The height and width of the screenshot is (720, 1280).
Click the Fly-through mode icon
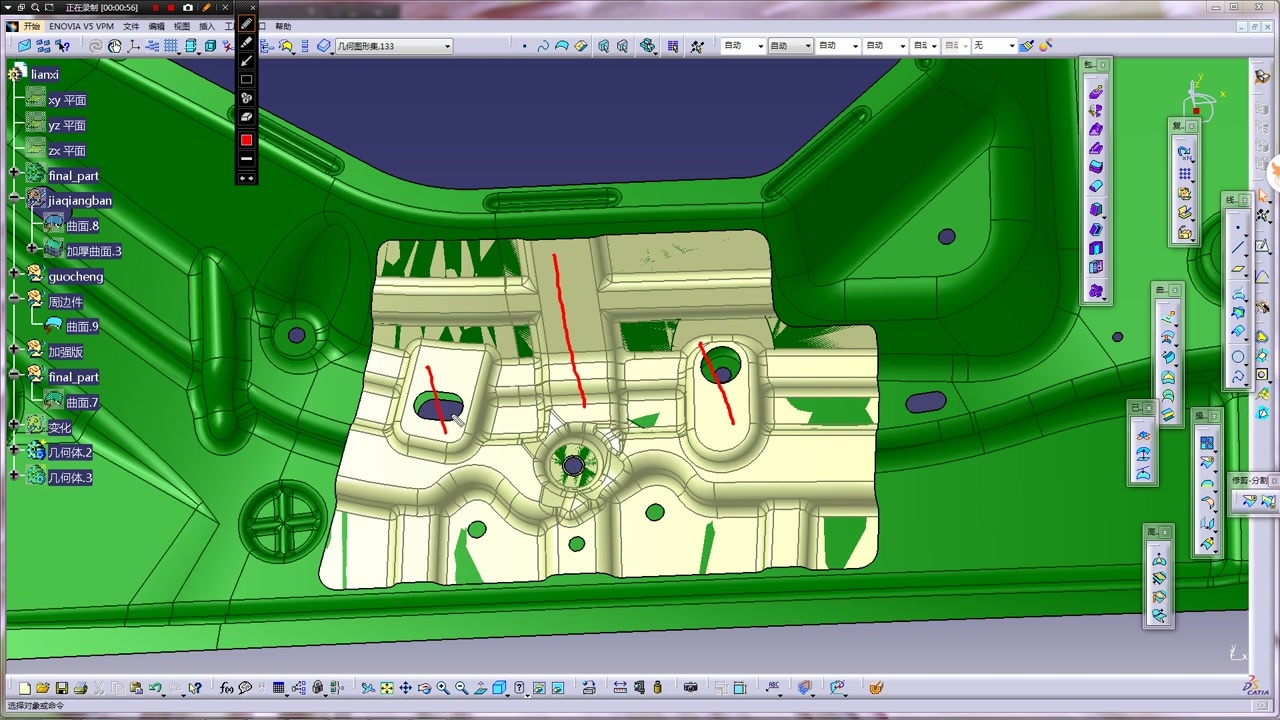[368, 688]
